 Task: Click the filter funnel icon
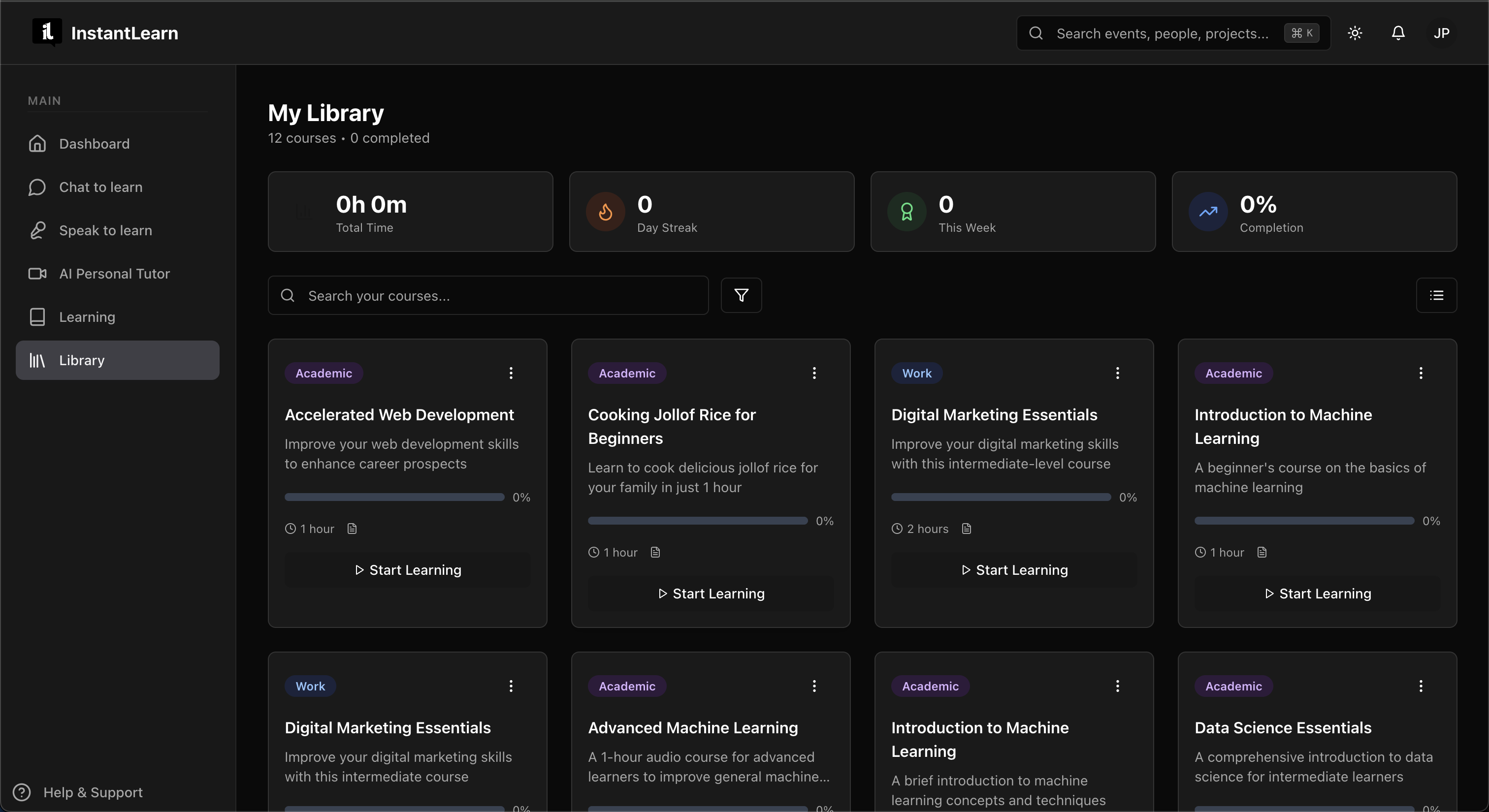tap(741, 295)
